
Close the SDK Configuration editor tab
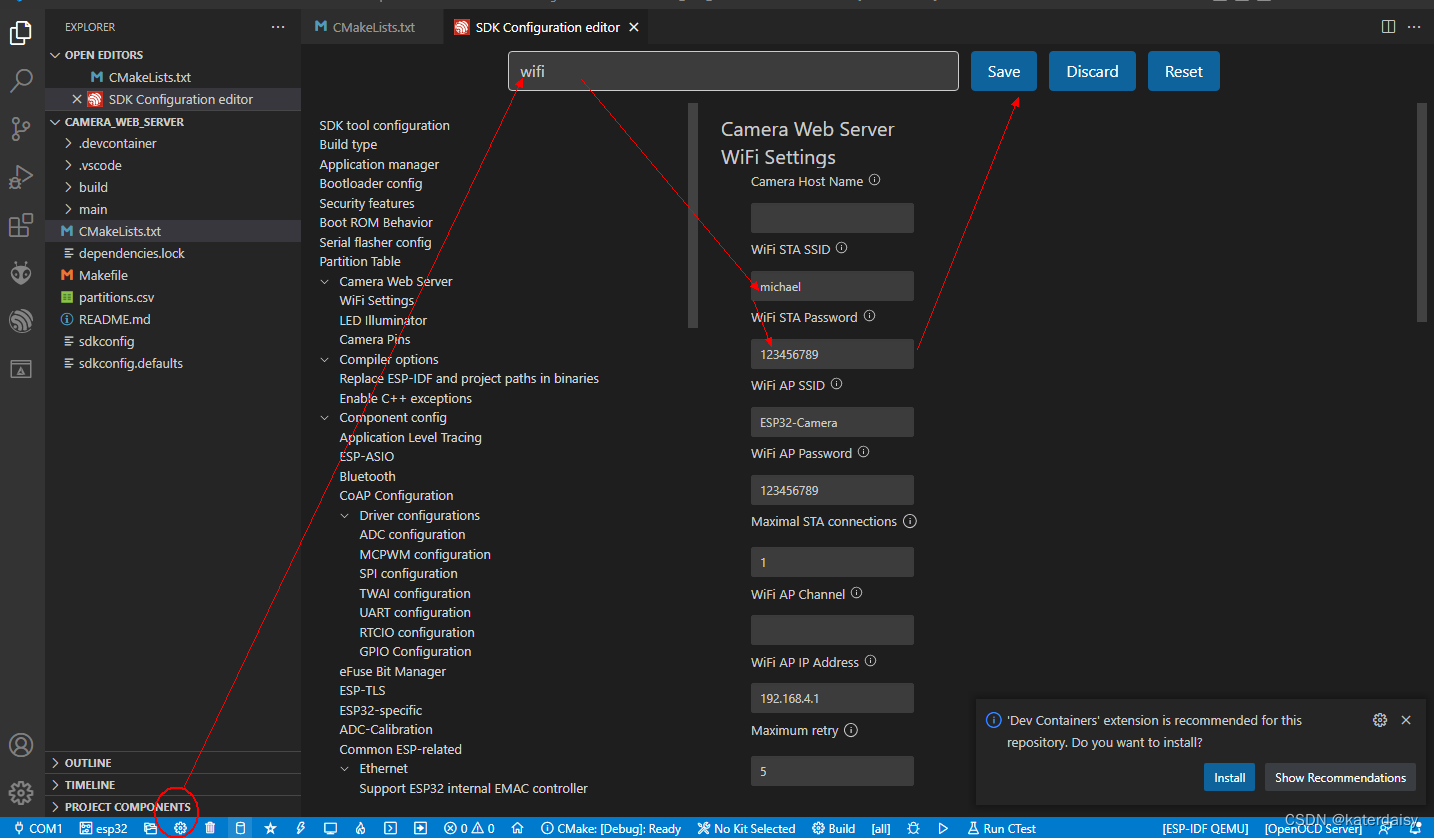(x=633, y=27)
